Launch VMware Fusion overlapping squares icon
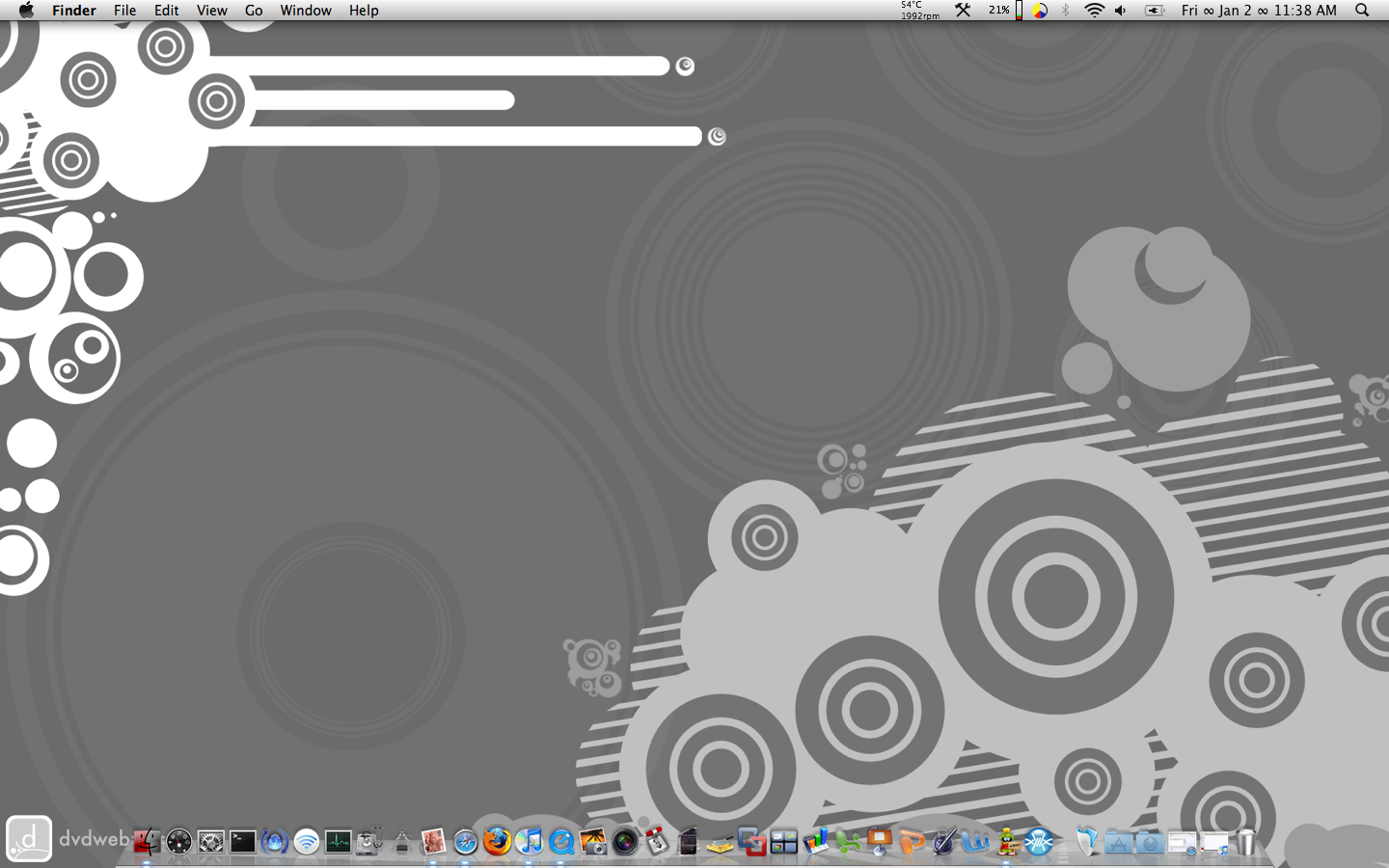 (x=751, y=842)
